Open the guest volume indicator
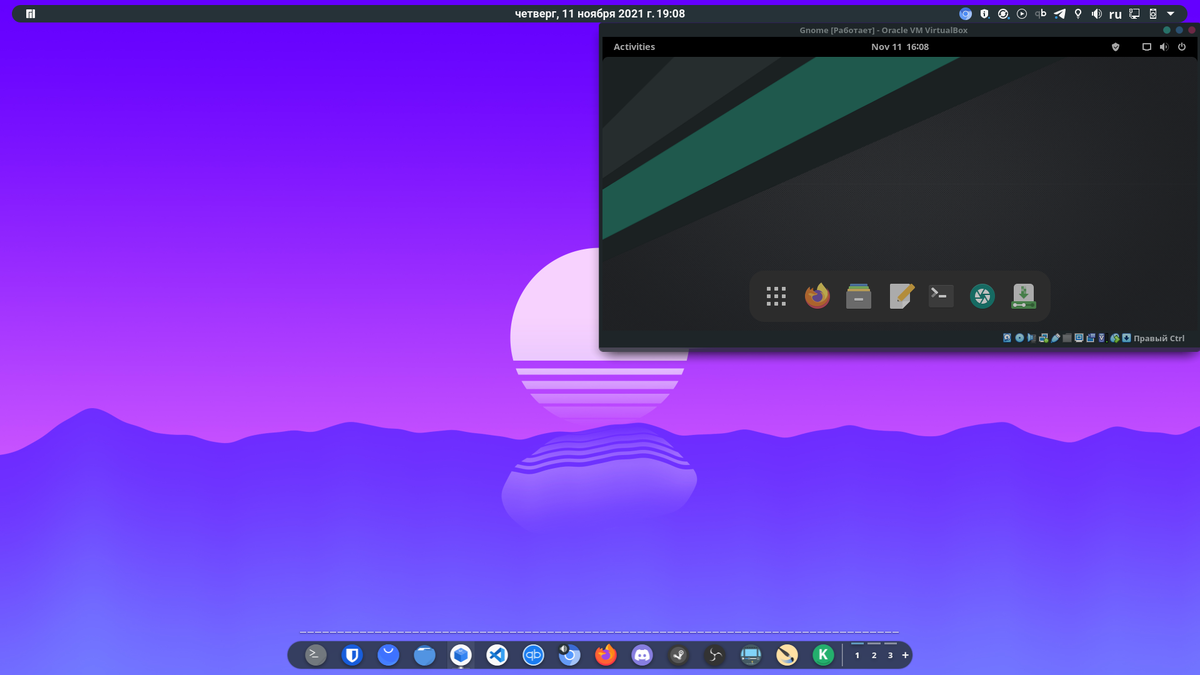Viewport: 1200px width, 675px height. pos(1162,47)
